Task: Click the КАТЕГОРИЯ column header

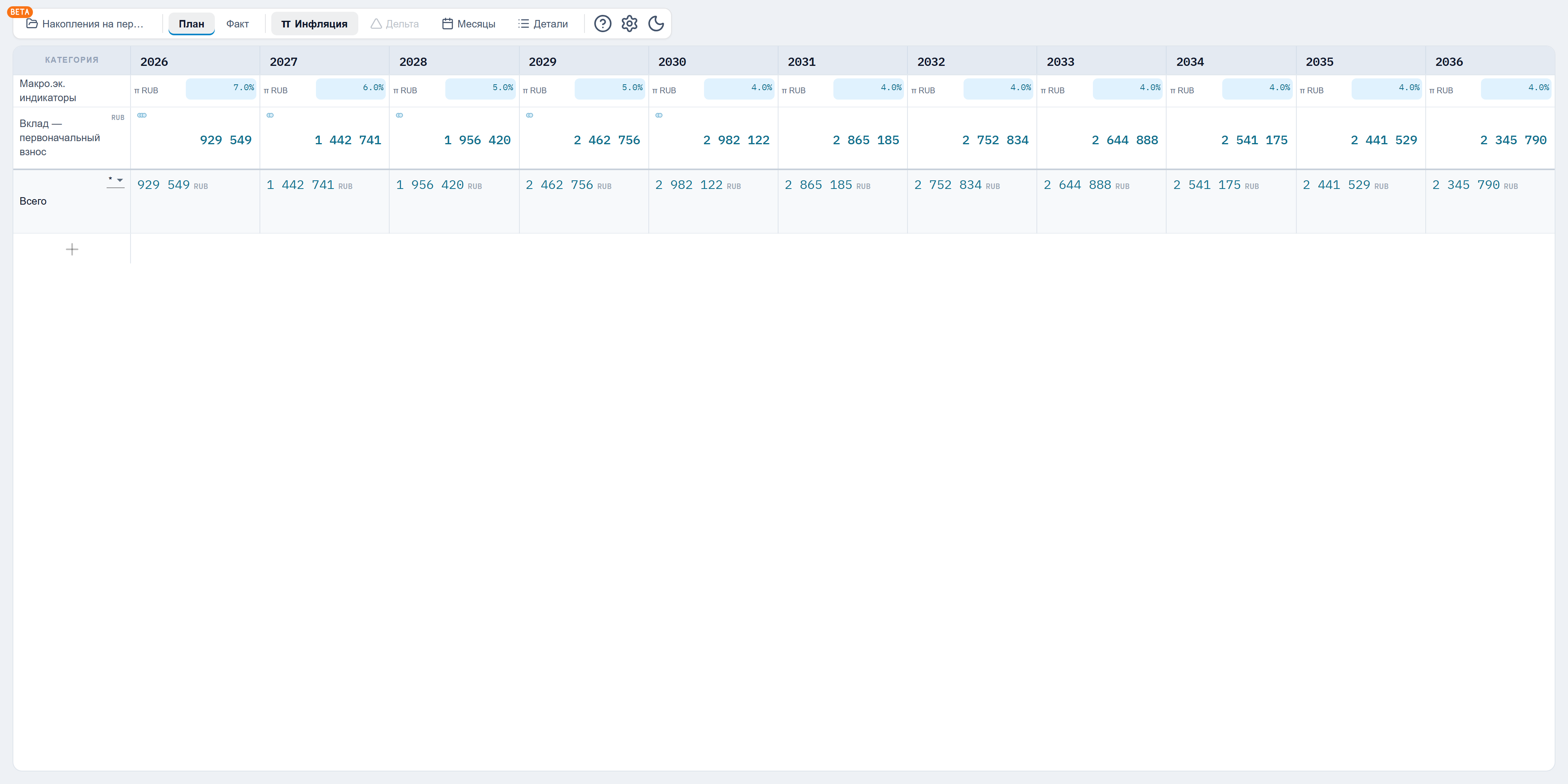Action: (x=72, y=60)
